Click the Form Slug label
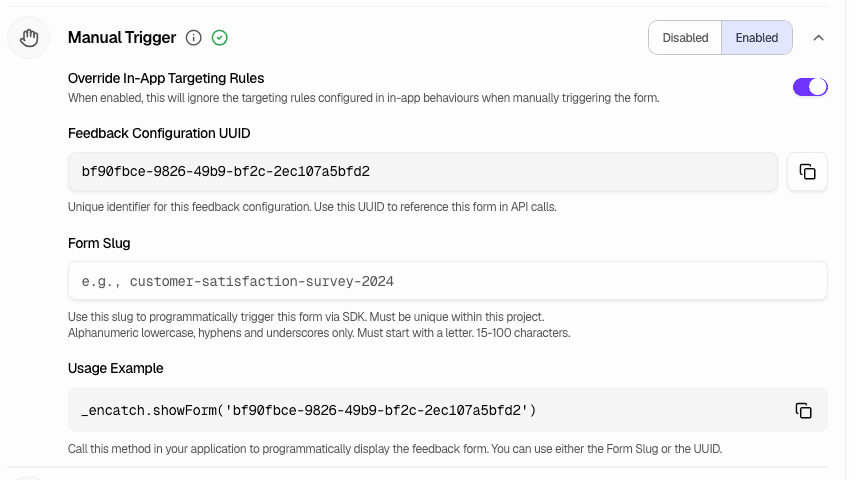This screenshot has height=480, width=856. click(x=99, y=243)
